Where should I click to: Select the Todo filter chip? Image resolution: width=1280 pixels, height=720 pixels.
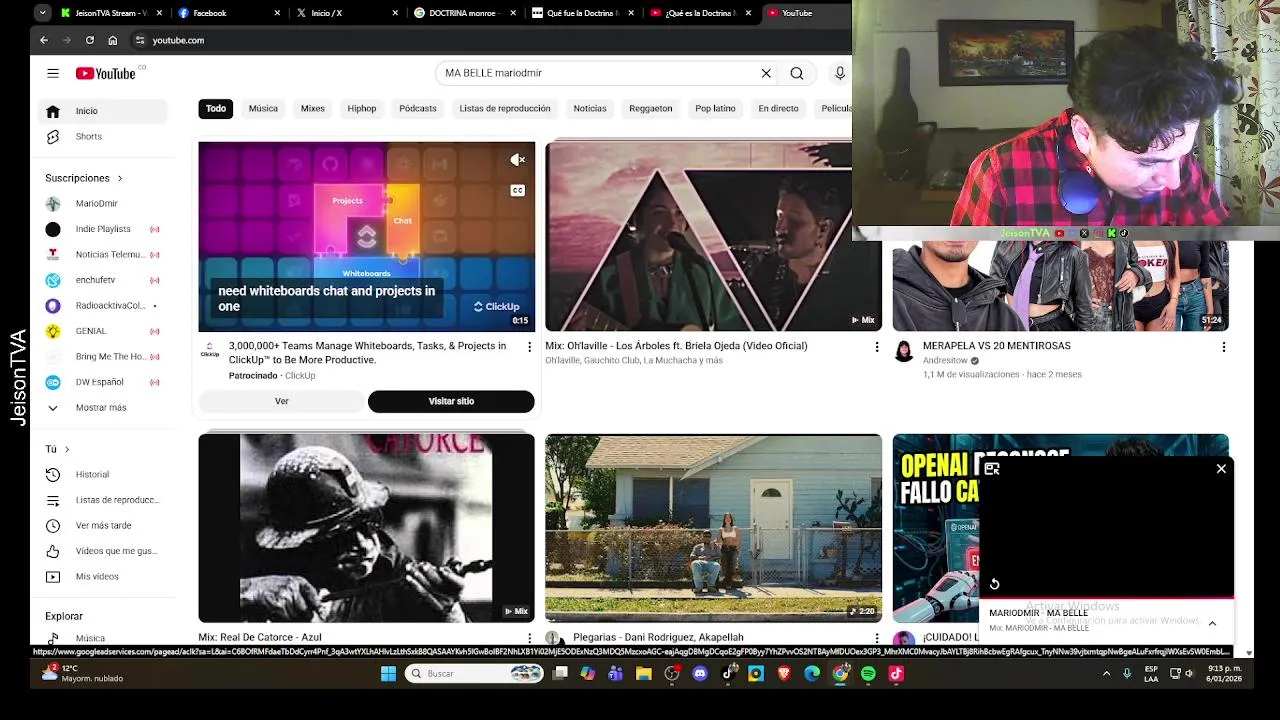pos(216,108)
